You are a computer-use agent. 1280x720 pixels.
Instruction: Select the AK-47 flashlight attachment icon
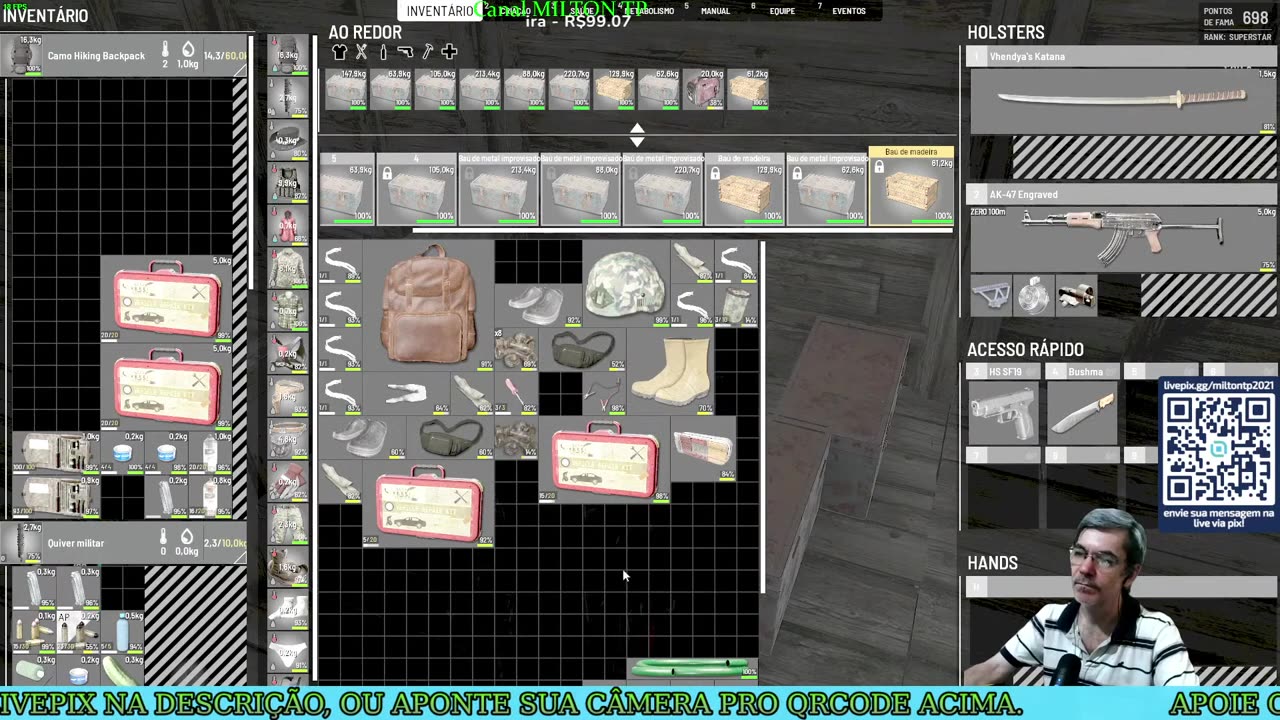1076,296
